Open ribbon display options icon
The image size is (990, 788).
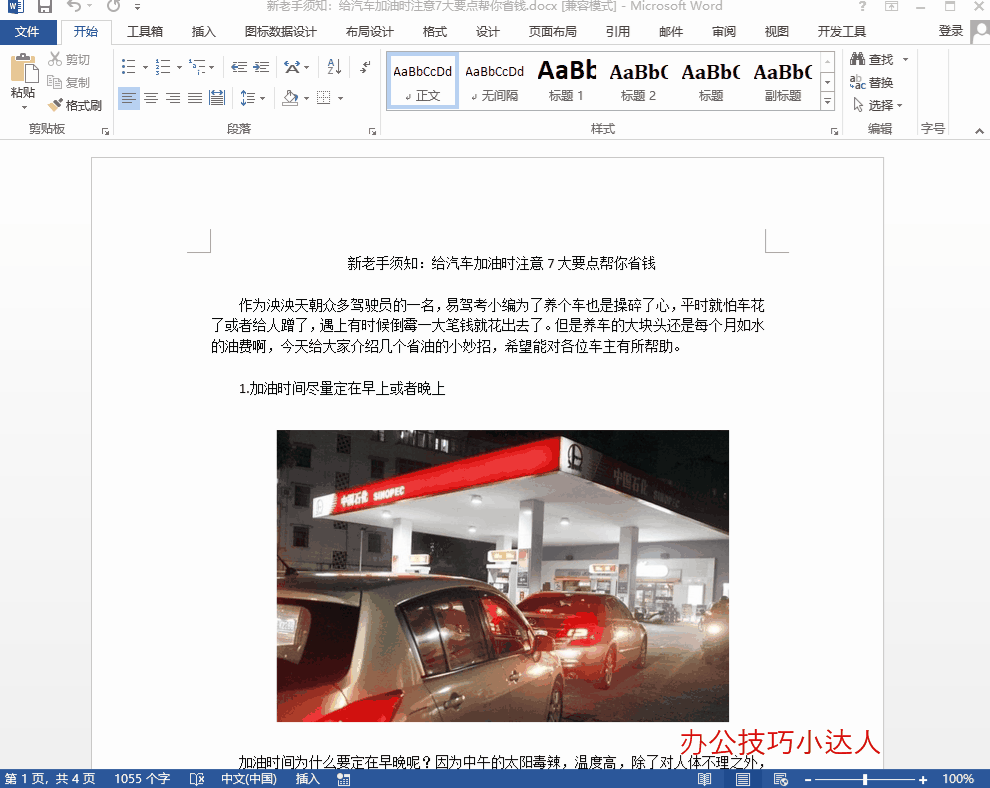click(892, 6)
